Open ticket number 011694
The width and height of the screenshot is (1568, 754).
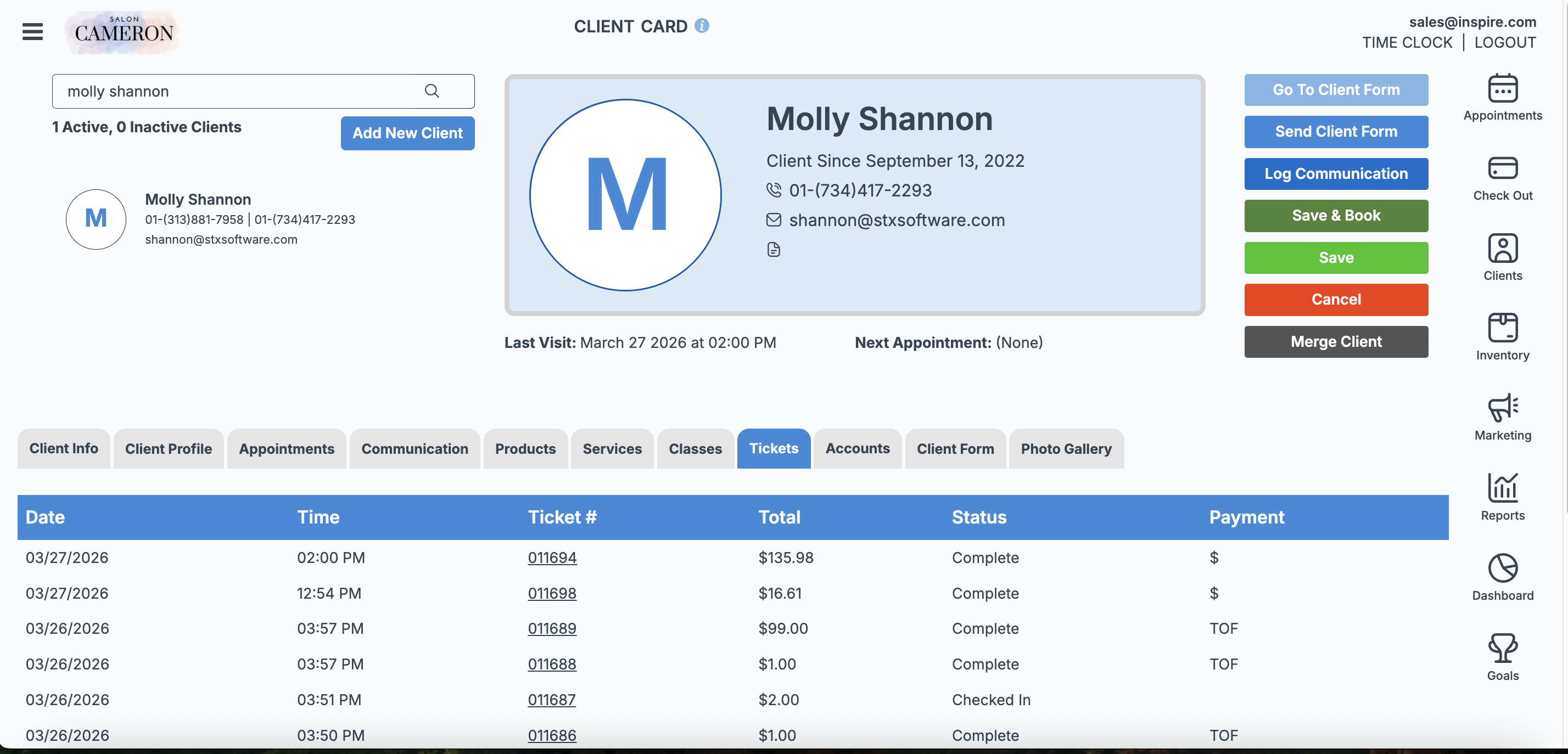click(551, 558)
